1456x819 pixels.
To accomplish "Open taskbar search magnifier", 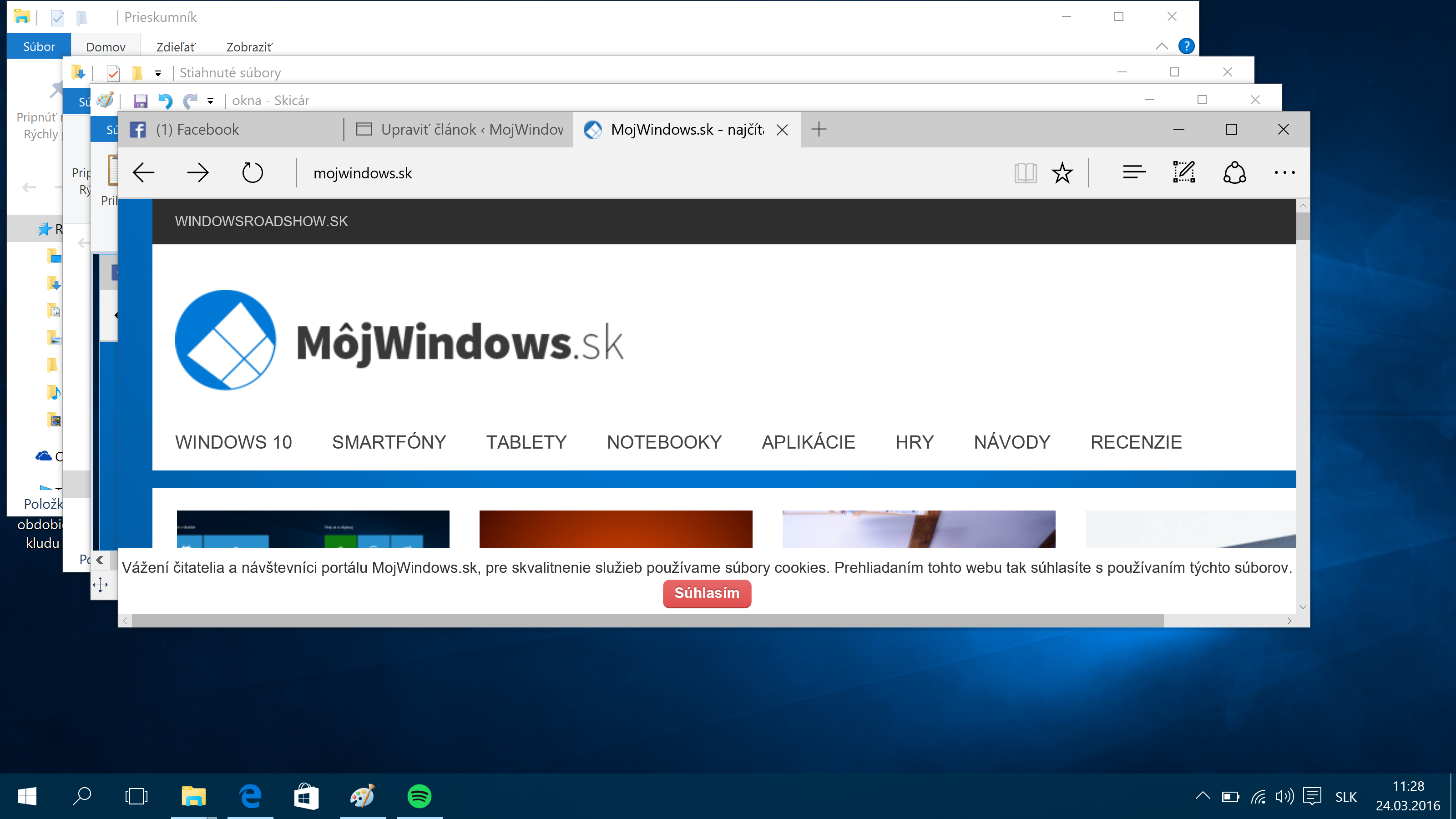I will click(x=82, y=796).
